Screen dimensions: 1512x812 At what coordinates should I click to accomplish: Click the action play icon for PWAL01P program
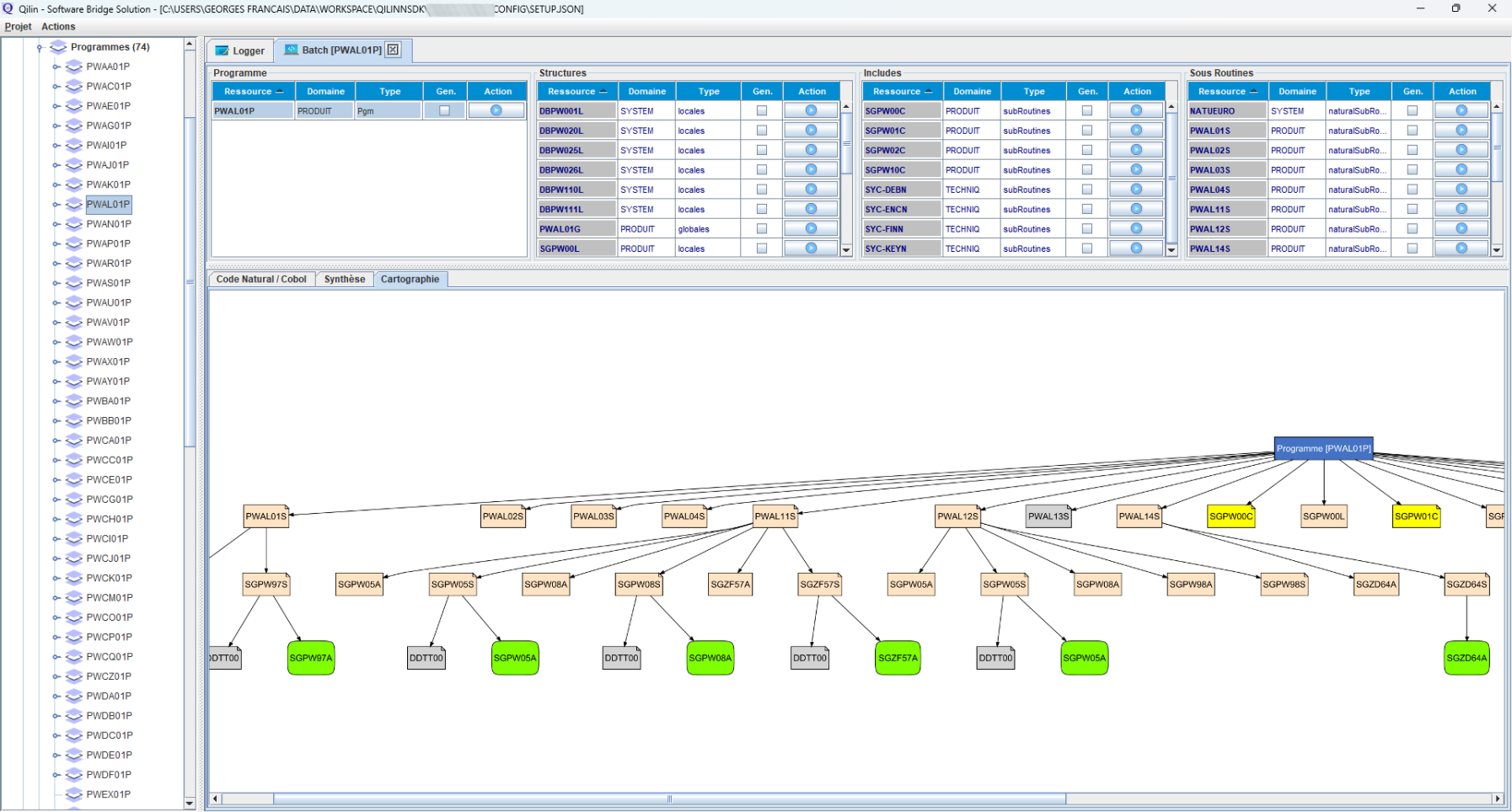tap(496, 110)
